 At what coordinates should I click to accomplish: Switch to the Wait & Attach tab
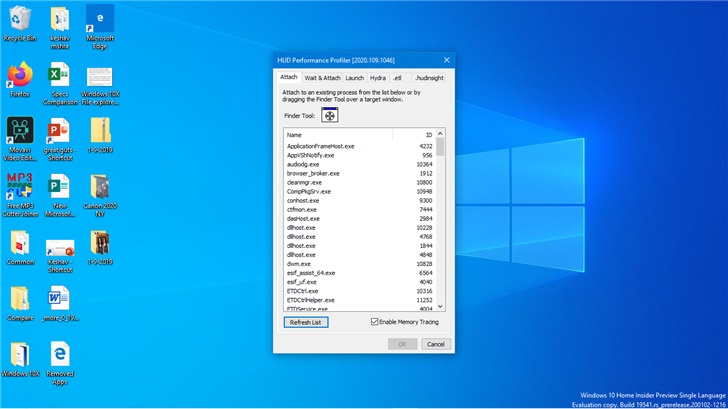pos(322,77)
